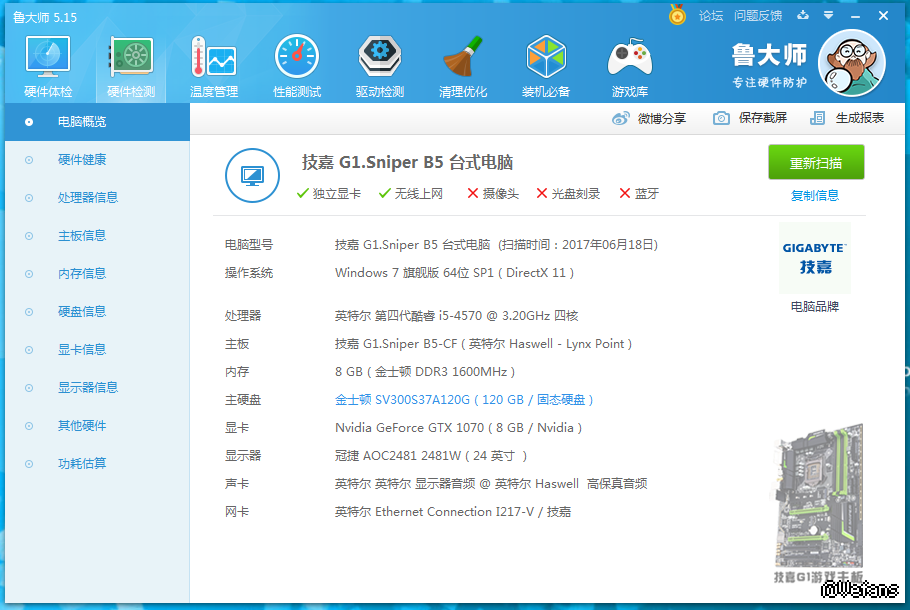The height and width of the screenshot is (610, 910).
Task: Open the 性能测试 performance test gauge
Action: [x=296, y=66]
